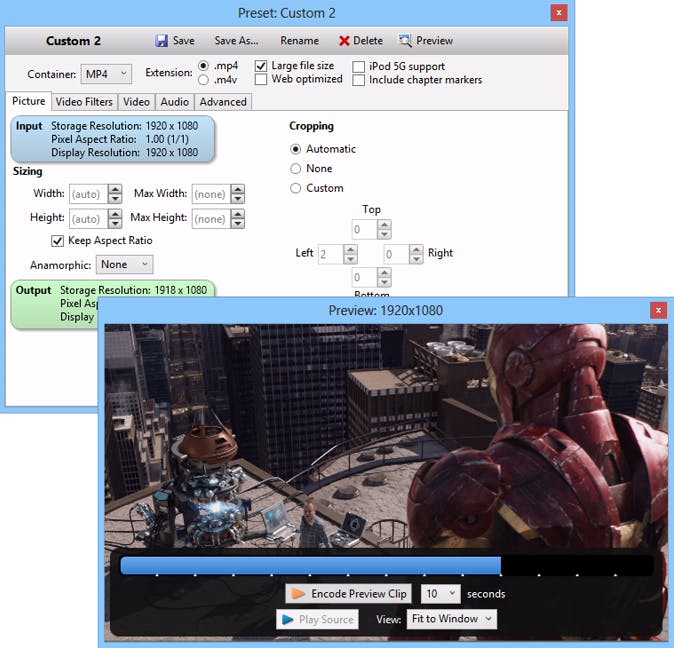Decrease Left crop value with down arrow
The height and width of the screenshot is (648, 674).
pyautogui.click(x=351, y=259)
